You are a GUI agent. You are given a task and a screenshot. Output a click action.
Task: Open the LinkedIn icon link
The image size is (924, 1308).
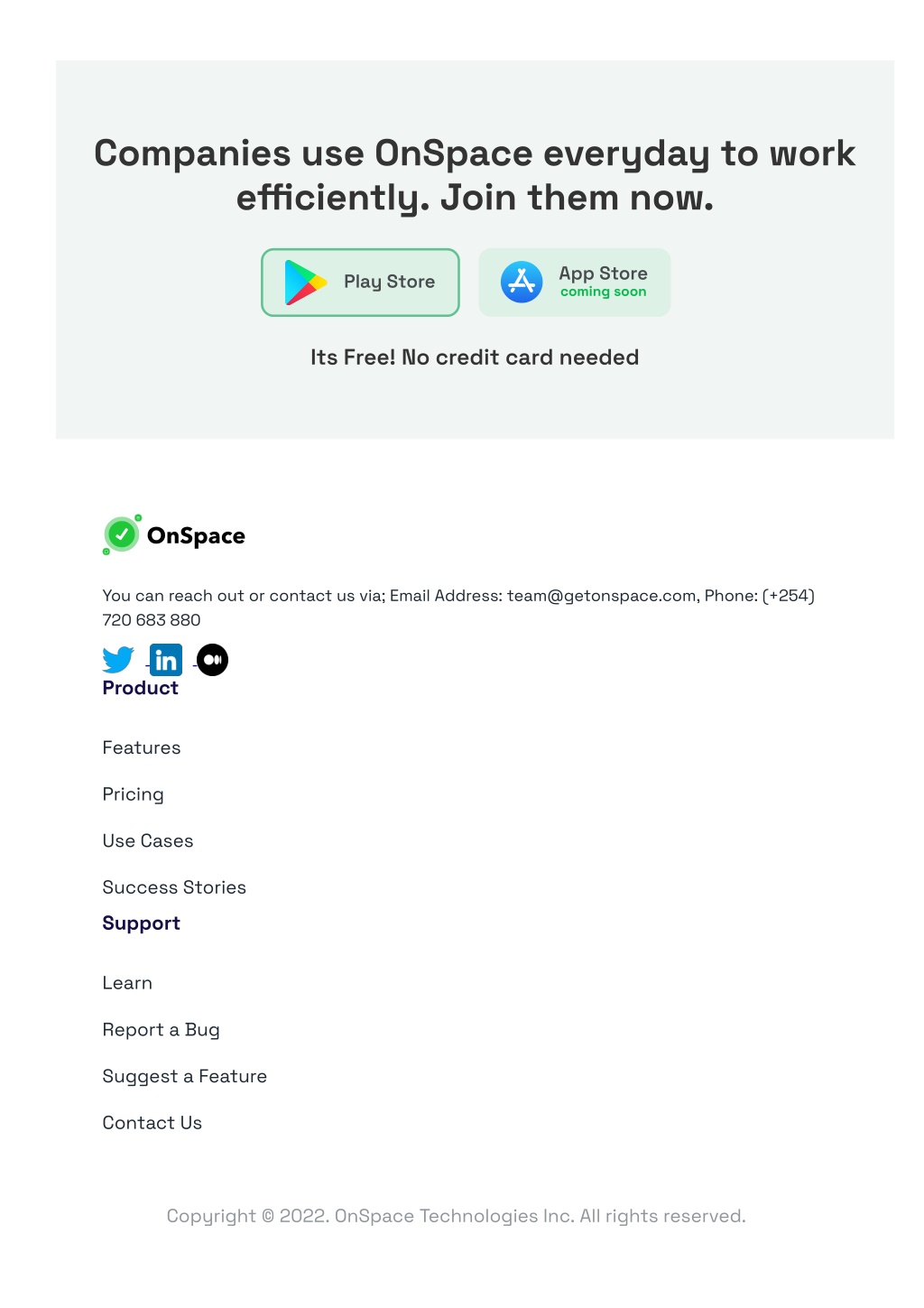[x=166, y=660]
